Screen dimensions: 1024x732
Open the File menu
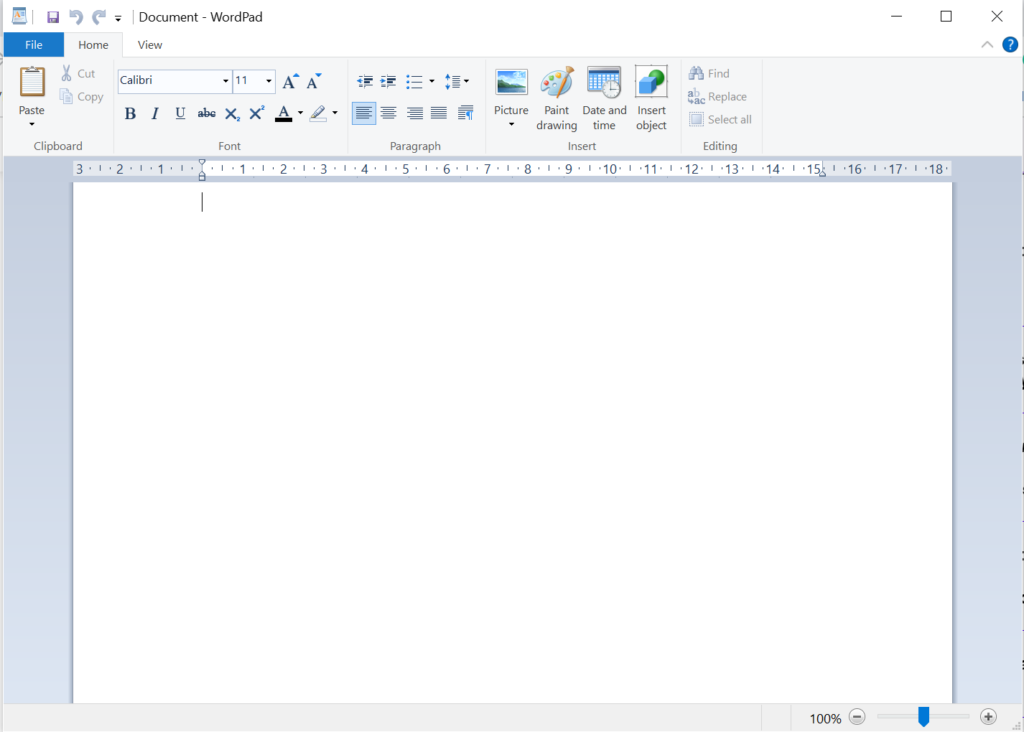coord(33,44)
